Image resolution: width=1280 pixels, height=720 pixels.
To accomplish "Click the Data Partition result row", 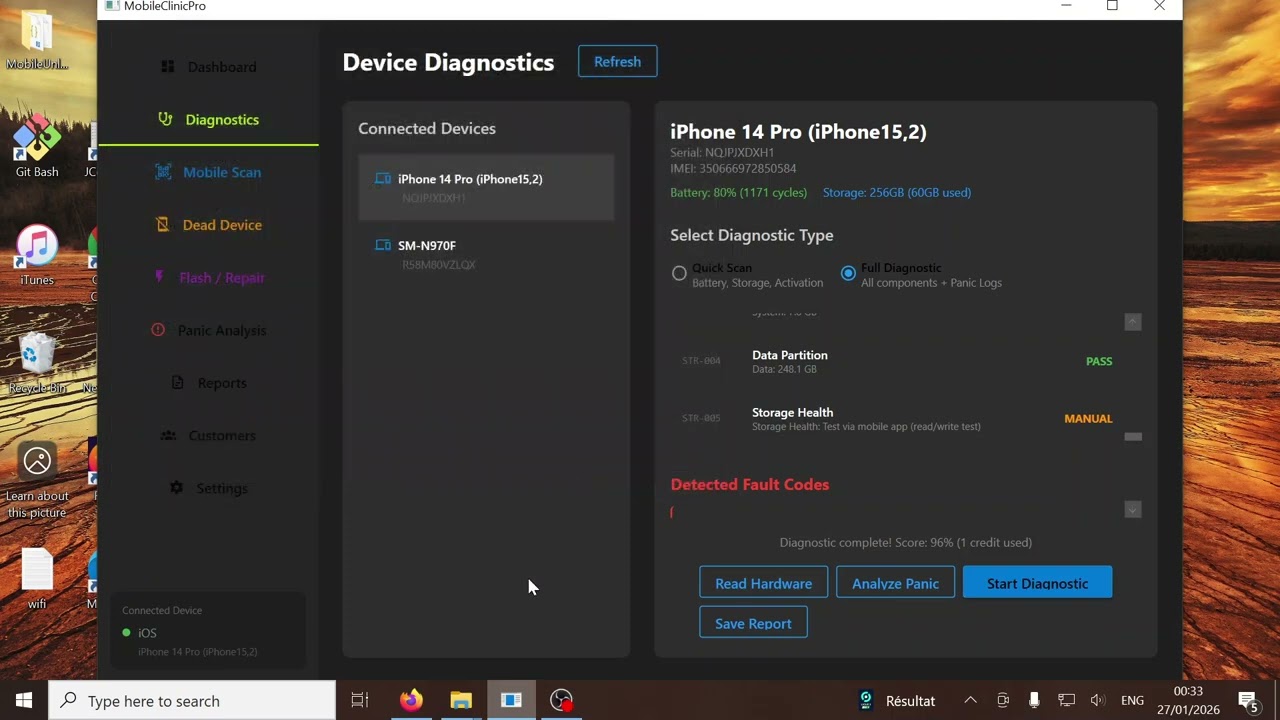I will pyautogui.click(x=897, y=361).
